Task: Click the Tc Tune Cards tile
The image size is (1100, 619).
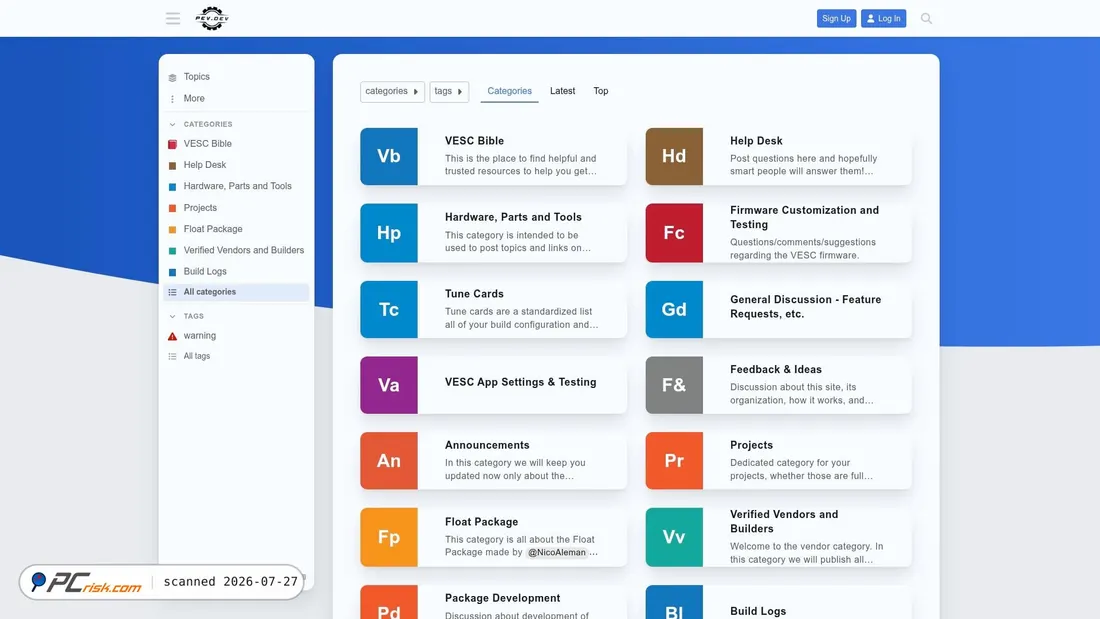Action: [x=389, y=310]
